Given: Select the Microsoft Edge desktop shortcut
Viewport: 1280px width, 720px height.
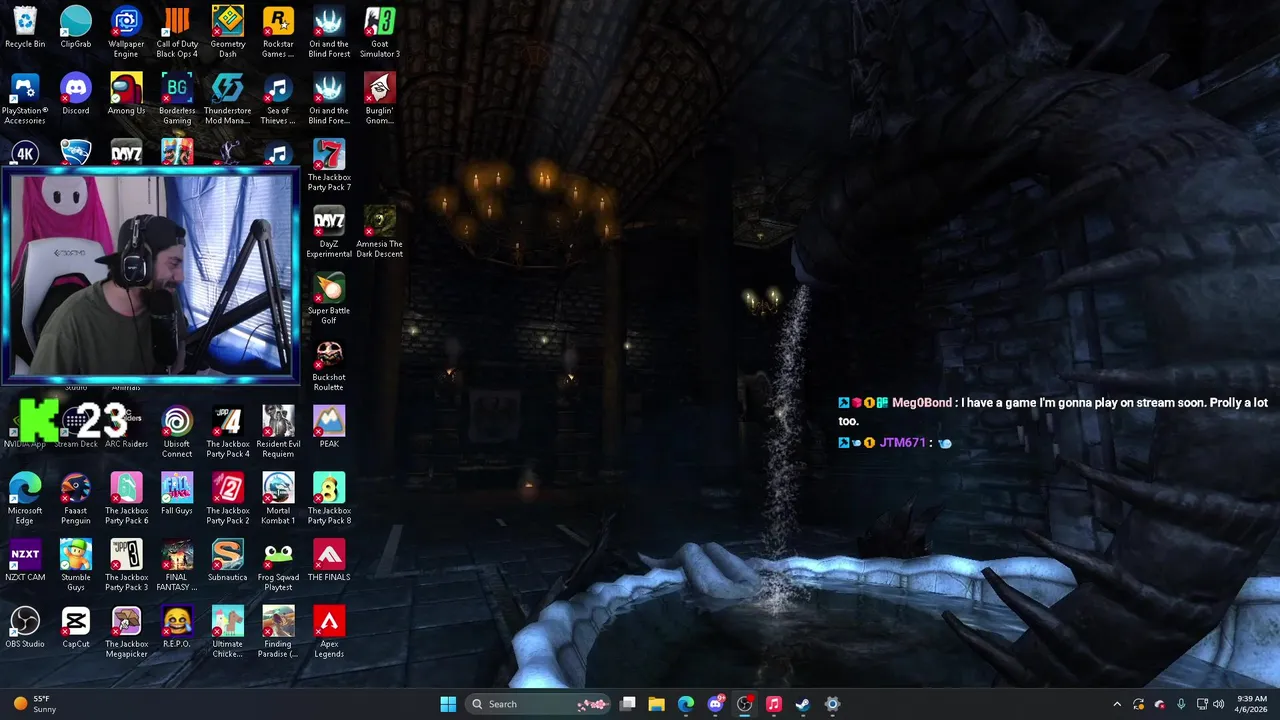Looking at the screenshot, I should [x=25, y=499].
